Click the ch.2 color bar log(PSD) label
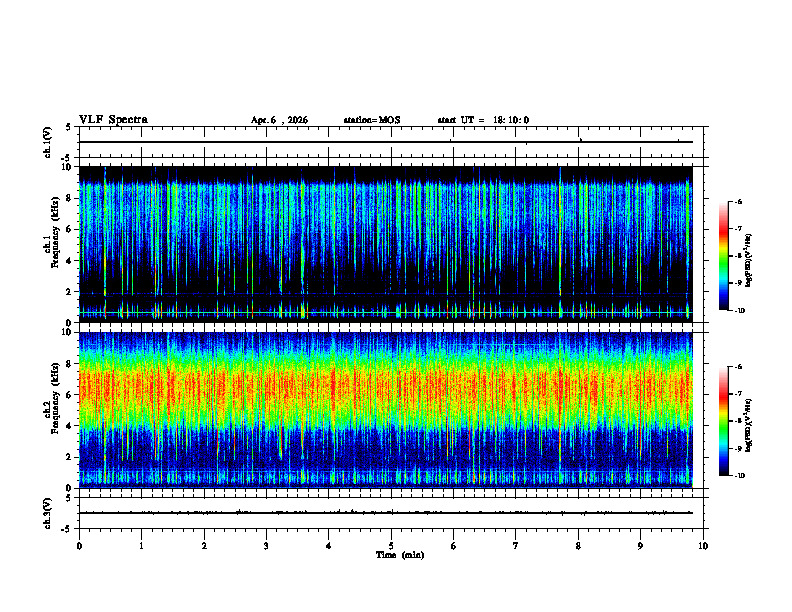This screenshot has height=612, width=792. click(749, 426)
